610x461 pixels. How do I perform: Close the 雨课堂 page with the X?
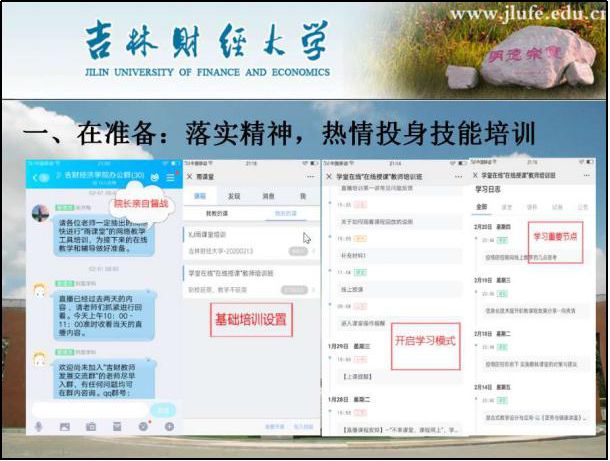click(189, 177)
